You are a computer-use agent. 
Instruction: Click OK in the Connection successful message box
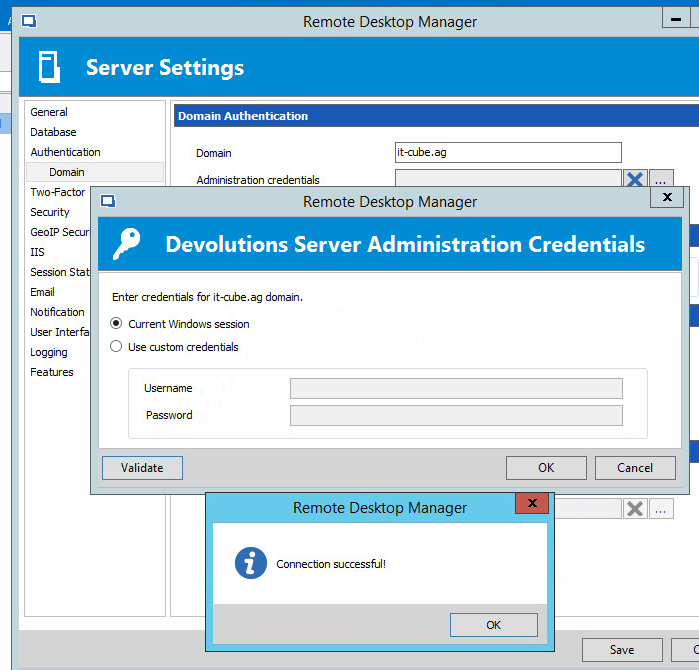493,625
